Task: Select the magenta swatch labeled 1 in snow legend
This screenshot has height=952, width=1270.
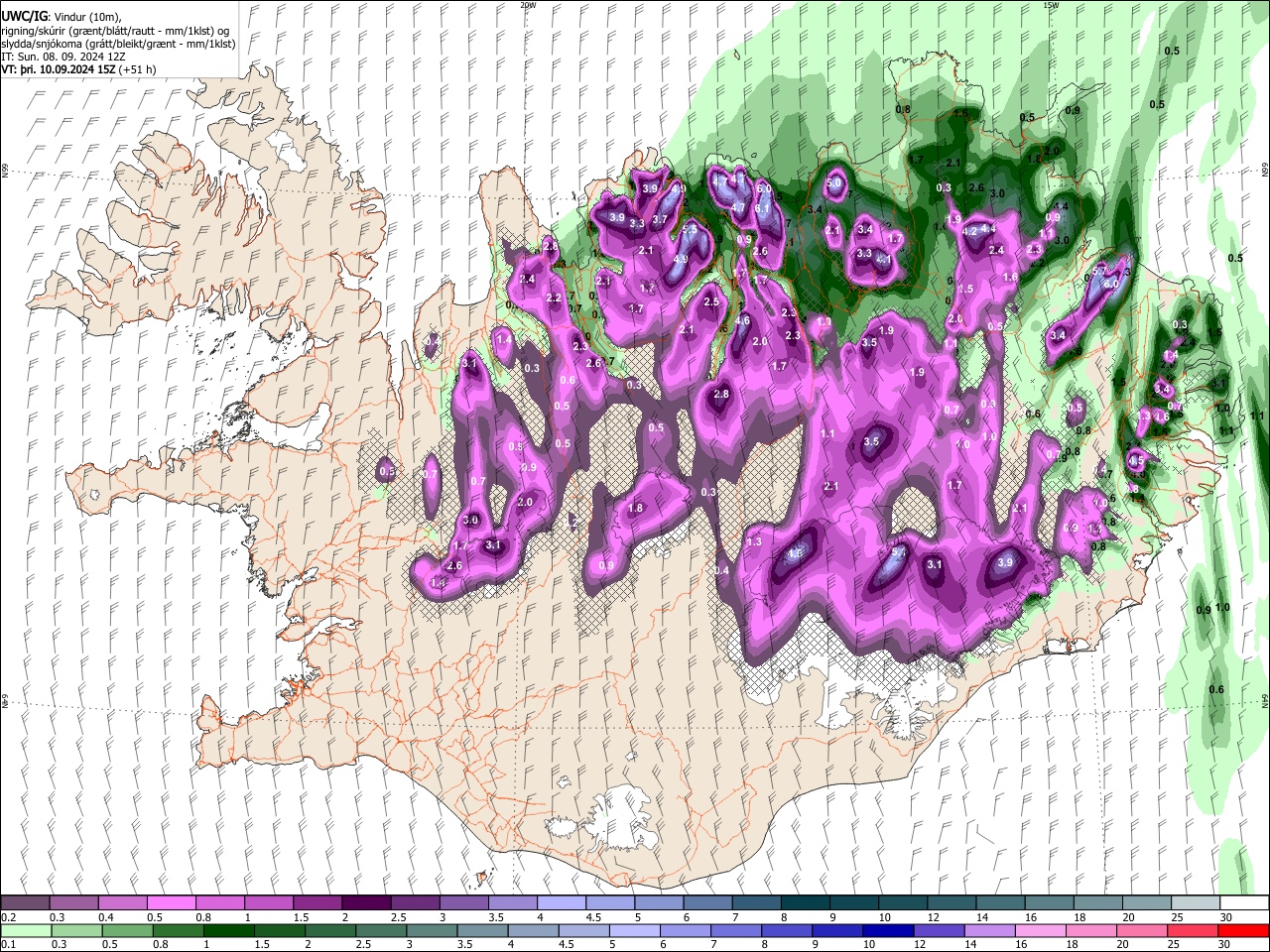Action: click(268, 903)
